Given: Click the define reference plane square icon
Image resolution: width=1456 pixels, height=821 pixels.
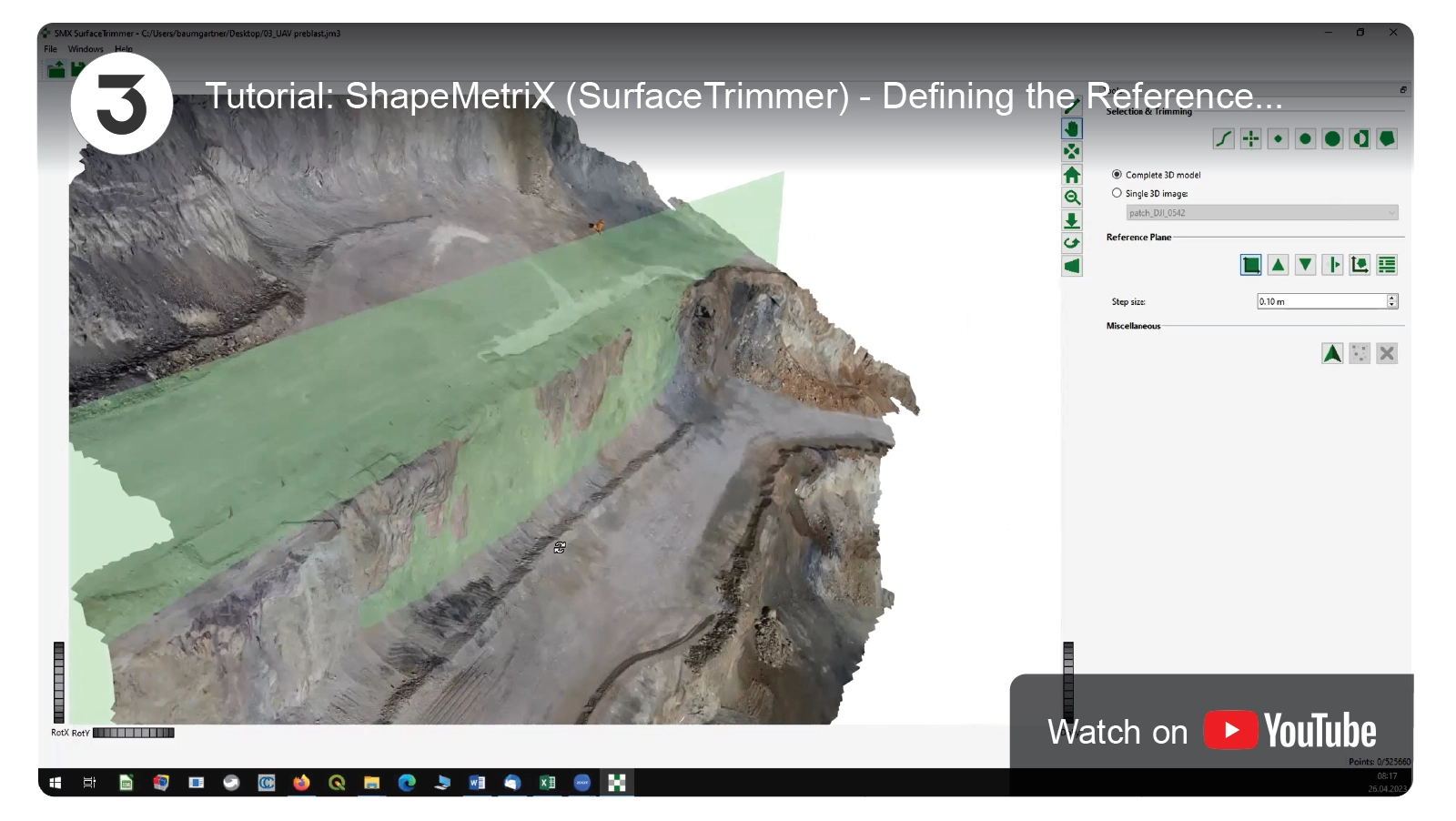Looking at the screenshot, I should click(x=1251, y=265).
